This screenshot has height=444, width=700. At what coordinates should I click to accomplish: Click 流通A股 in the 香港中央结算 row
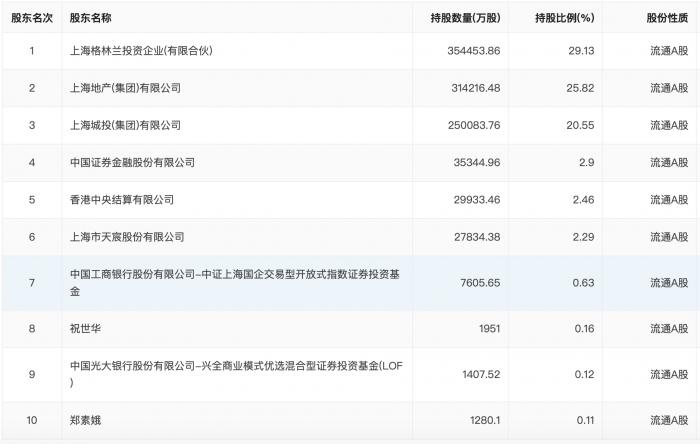[669, 200]
